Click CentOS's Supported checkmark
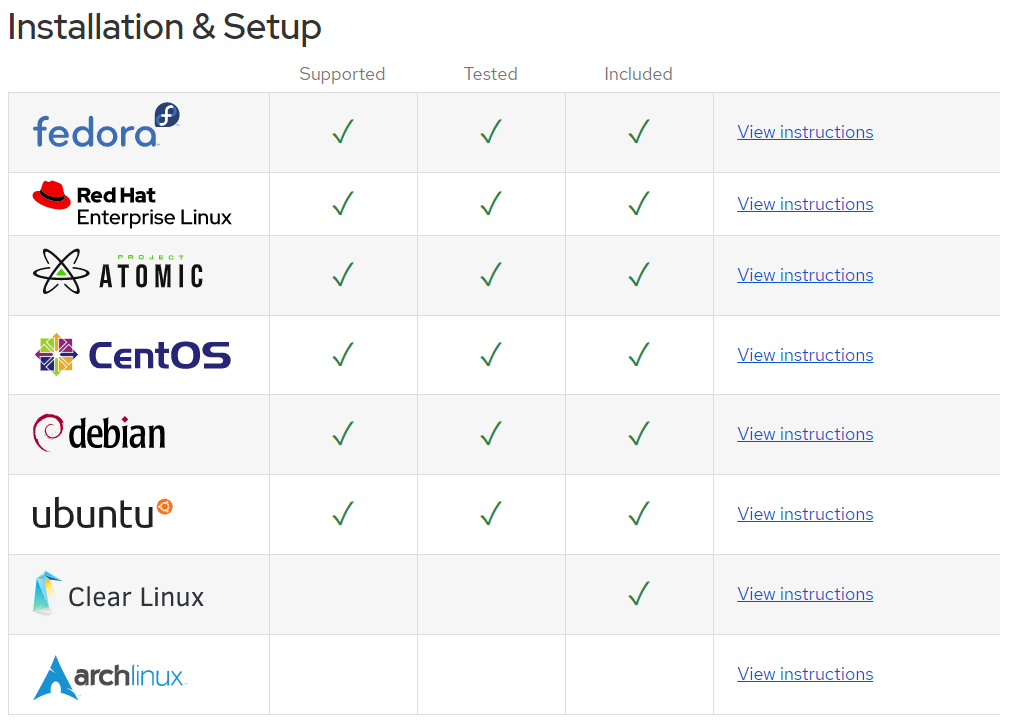 [x=343, y=354]
